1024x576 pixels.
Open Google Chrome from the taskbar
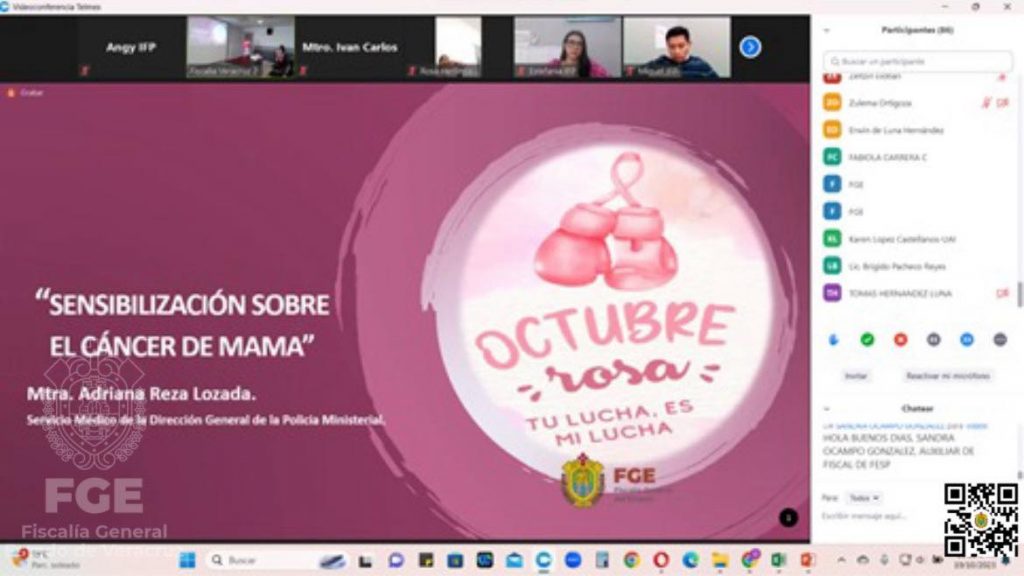[631, 560]
